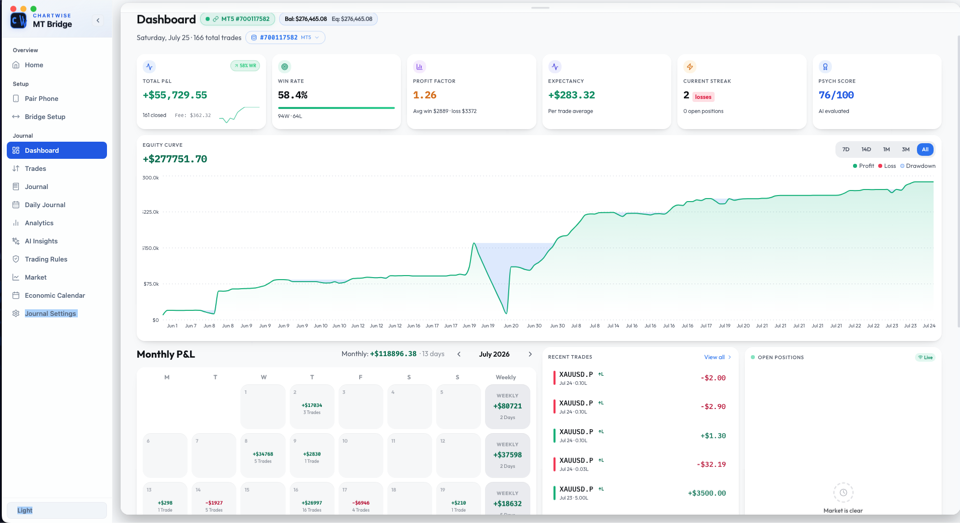Click the Live badge in Open Positions
Image resolution: width=960 pixels, height=523 pixels.
[925, 357]
